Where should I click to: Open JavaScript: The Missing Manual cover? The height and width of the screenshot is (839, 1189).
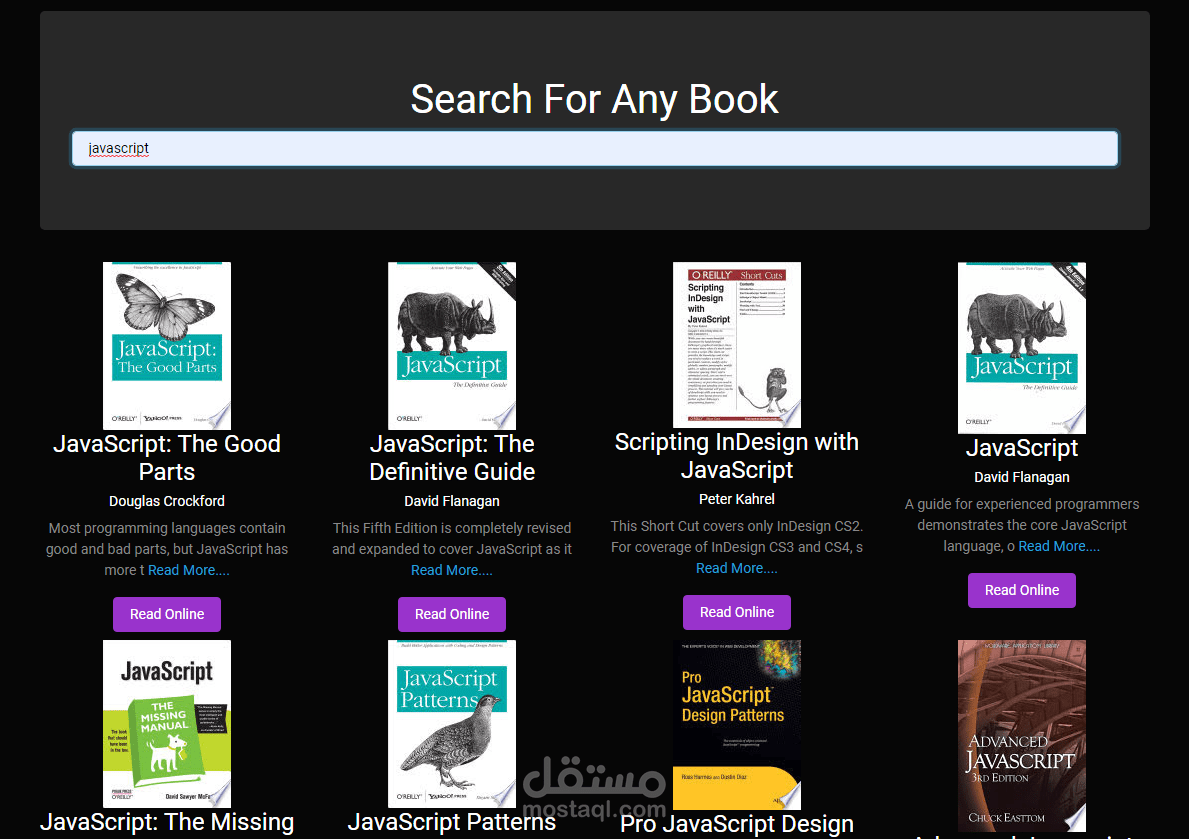tap(167, 724)
